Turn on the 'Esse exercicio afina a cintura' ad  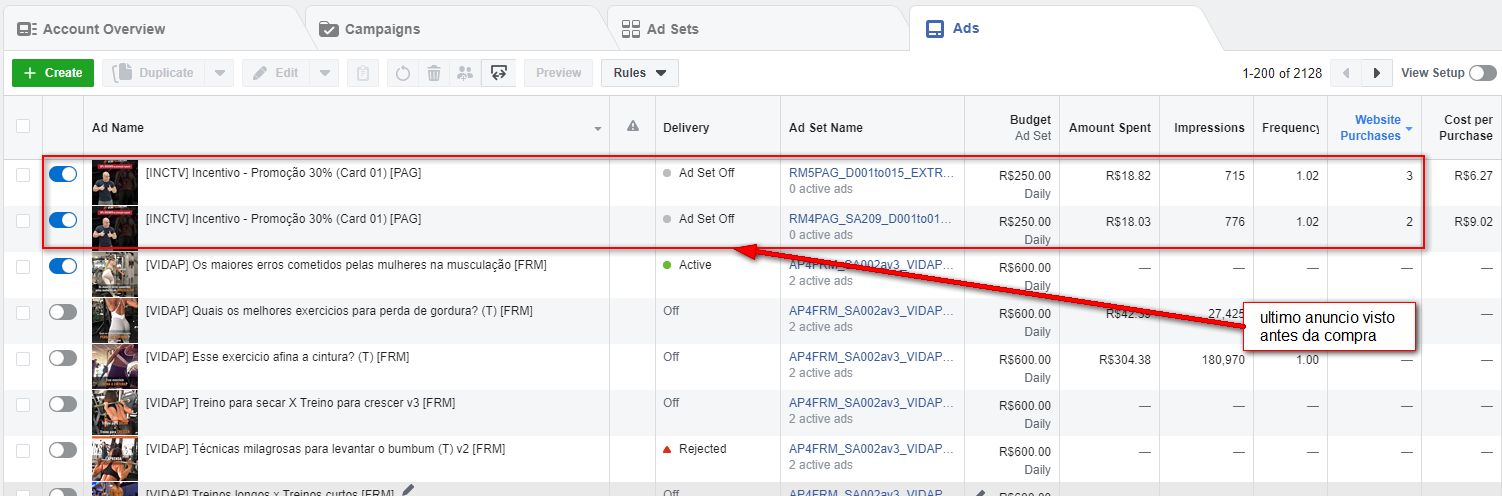62,358
